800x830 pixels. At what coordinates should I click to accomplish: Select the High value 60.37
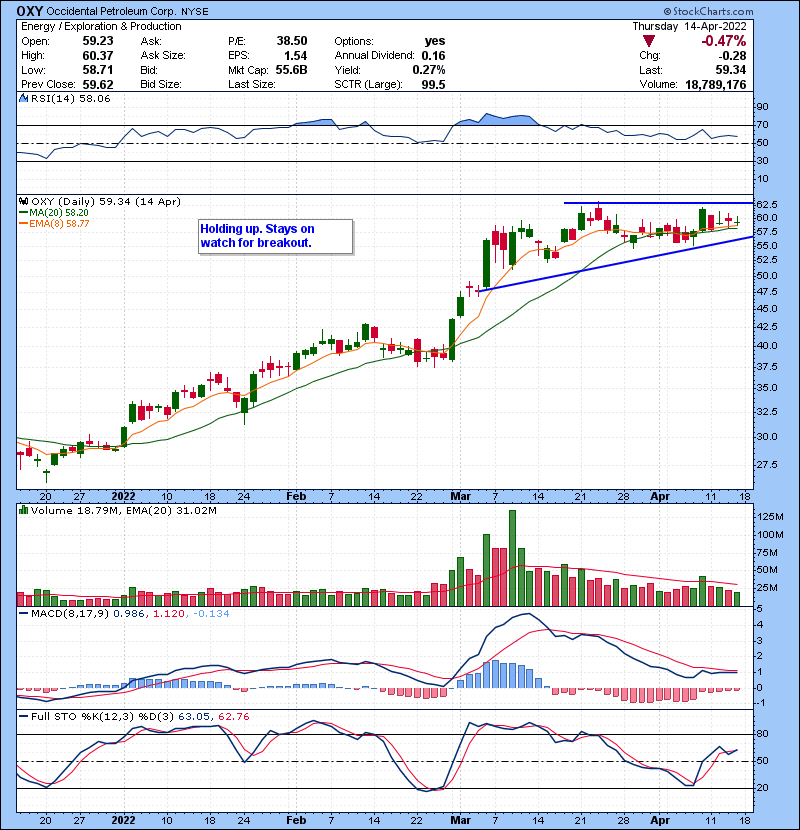(98, 56)
